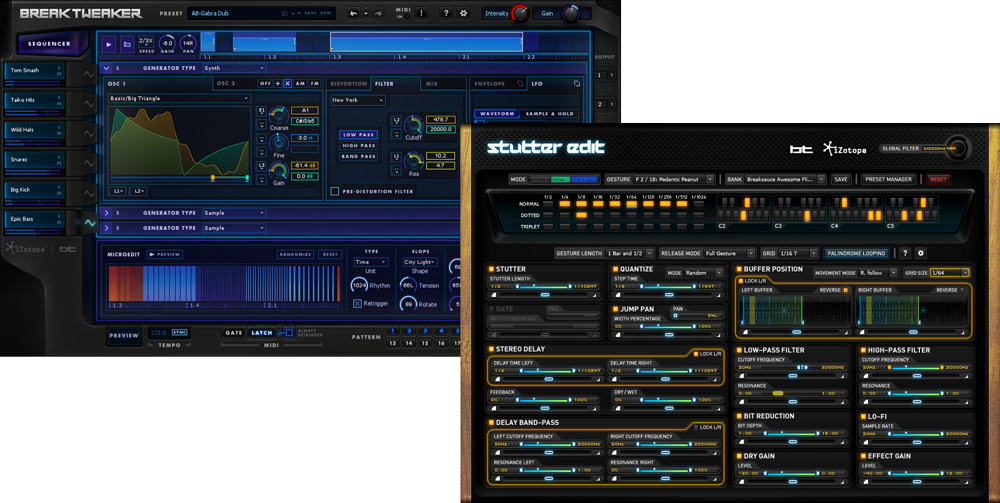Open the New York filter type dropdown
Viewport: 1000px width, 503px height.
tap(358, 100)
